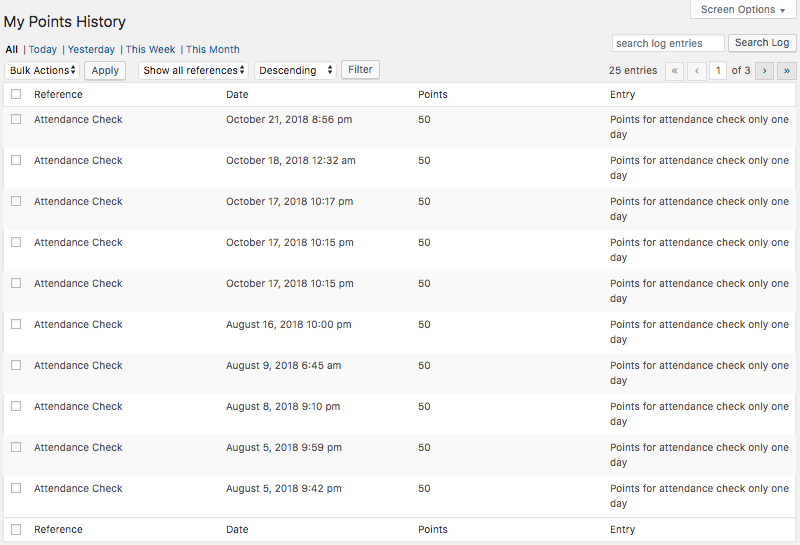Click the Date column label in the footer
The image size is (800, 545).
[237, 530]
